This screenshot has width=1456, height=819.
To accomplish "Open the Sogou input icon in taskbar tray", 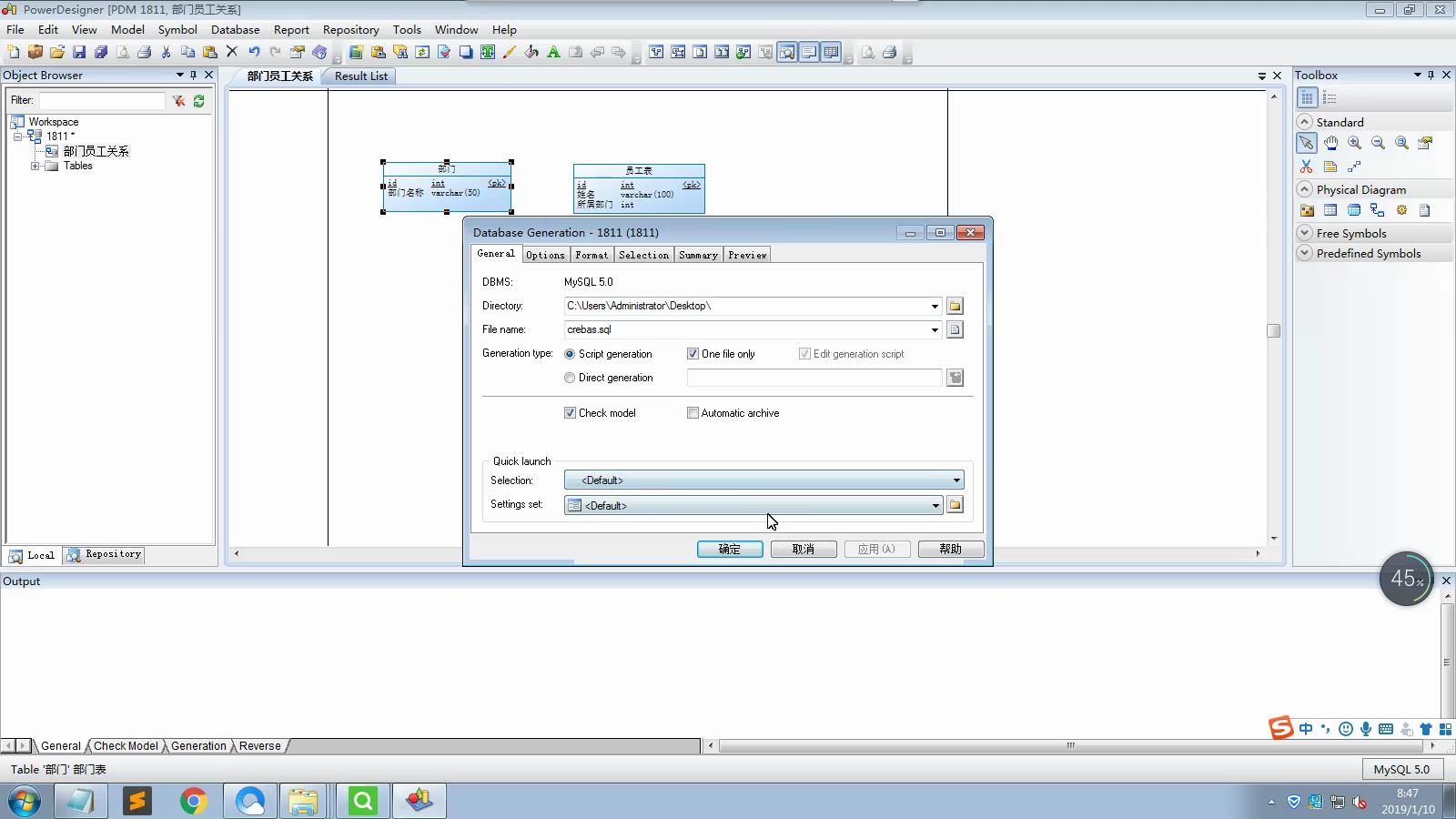I will point(1280,728).
